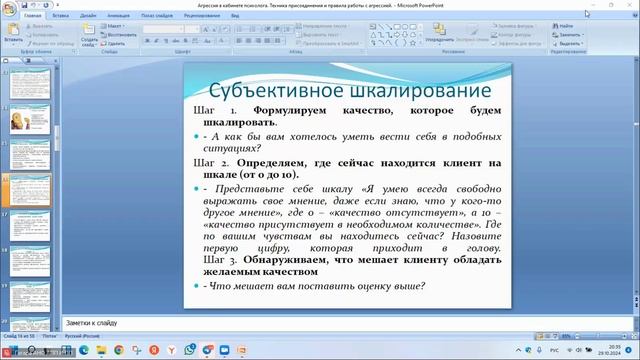Click in the Заметки к слайду notes field
Viewport: 640px width, 360px height.
[x=347, y=323]
